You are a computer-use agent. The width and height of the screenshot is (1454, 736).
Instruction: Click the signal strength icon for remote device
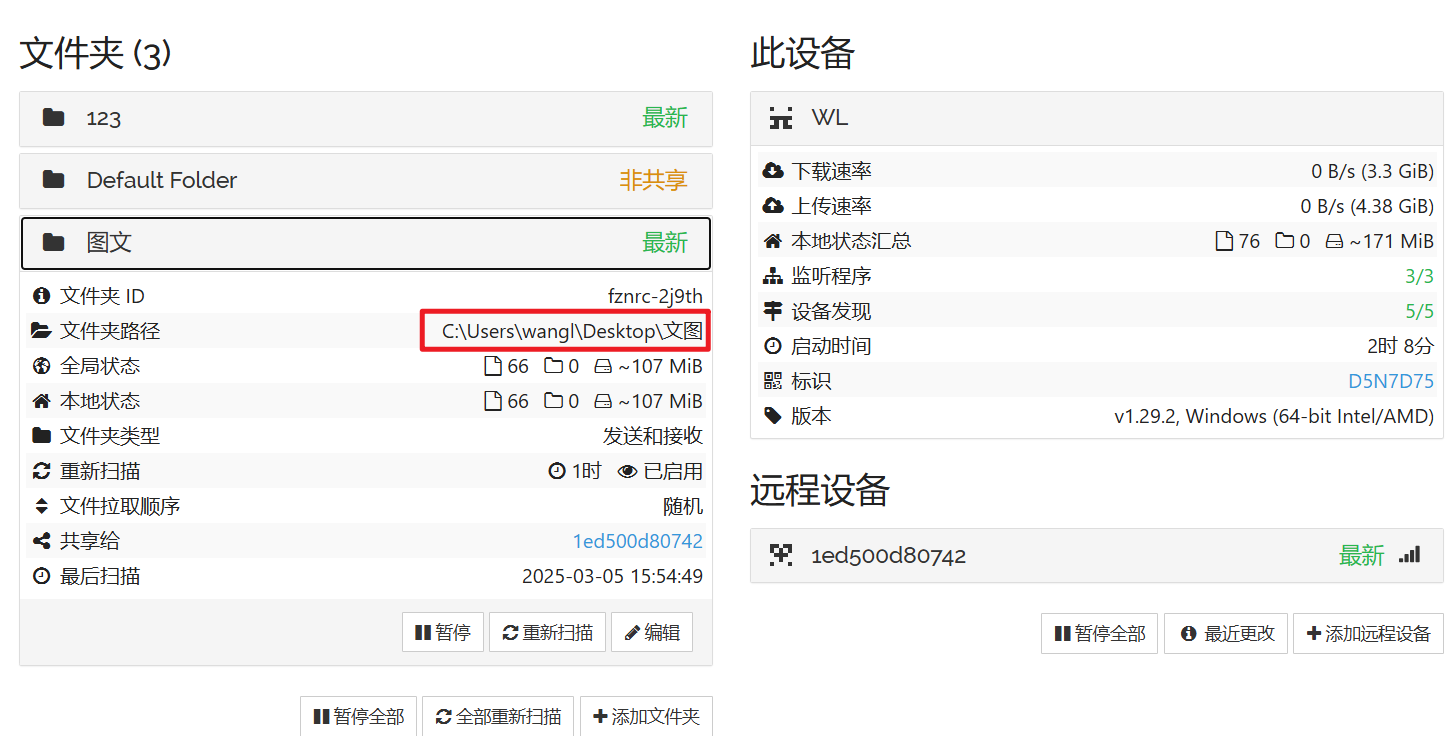coord(1410,554)
